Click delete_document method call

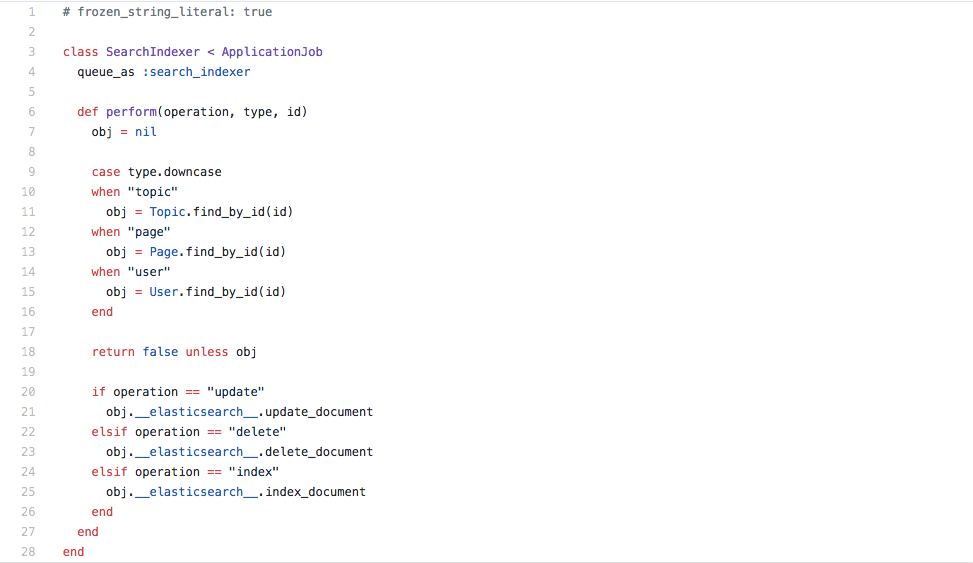(319, 452)
